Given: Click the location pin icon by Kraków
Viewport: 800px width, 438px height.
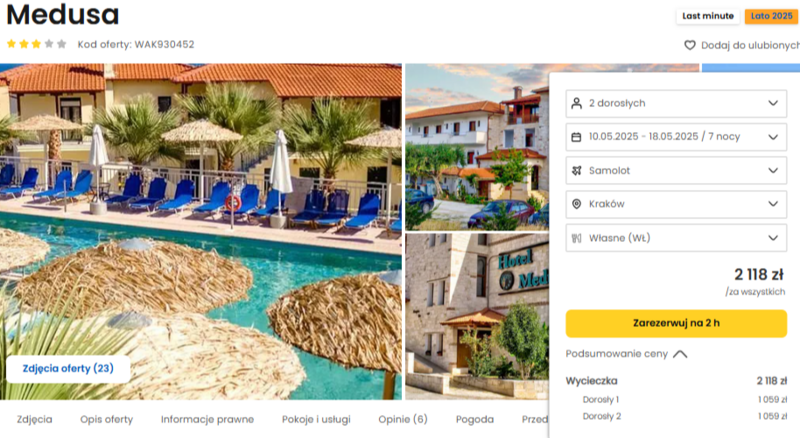Looking at the screenshot, I should click(x=577, y=204).
